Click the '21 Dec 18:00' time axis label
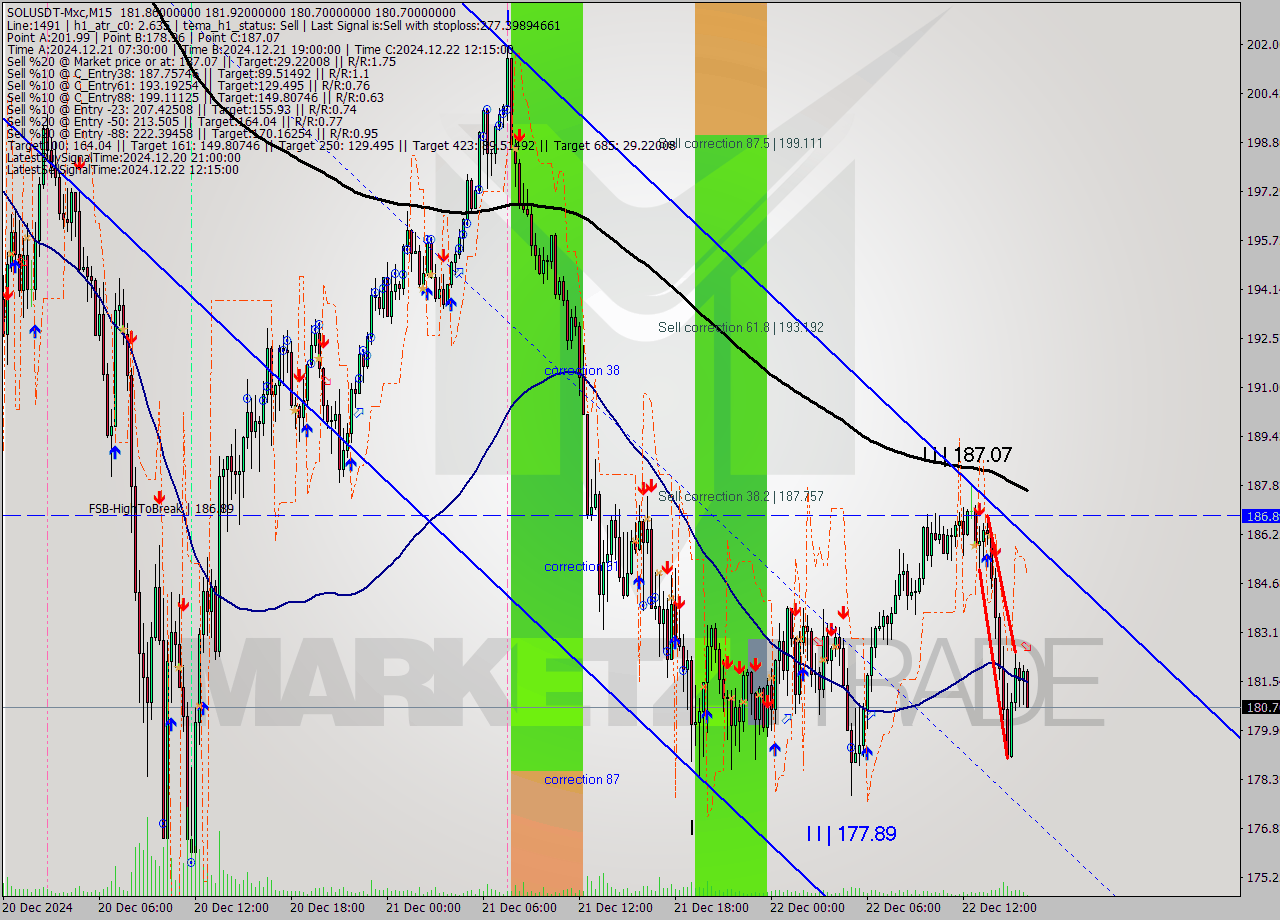The width and height of the screenshot is (1280, 920). click(711, 907)
